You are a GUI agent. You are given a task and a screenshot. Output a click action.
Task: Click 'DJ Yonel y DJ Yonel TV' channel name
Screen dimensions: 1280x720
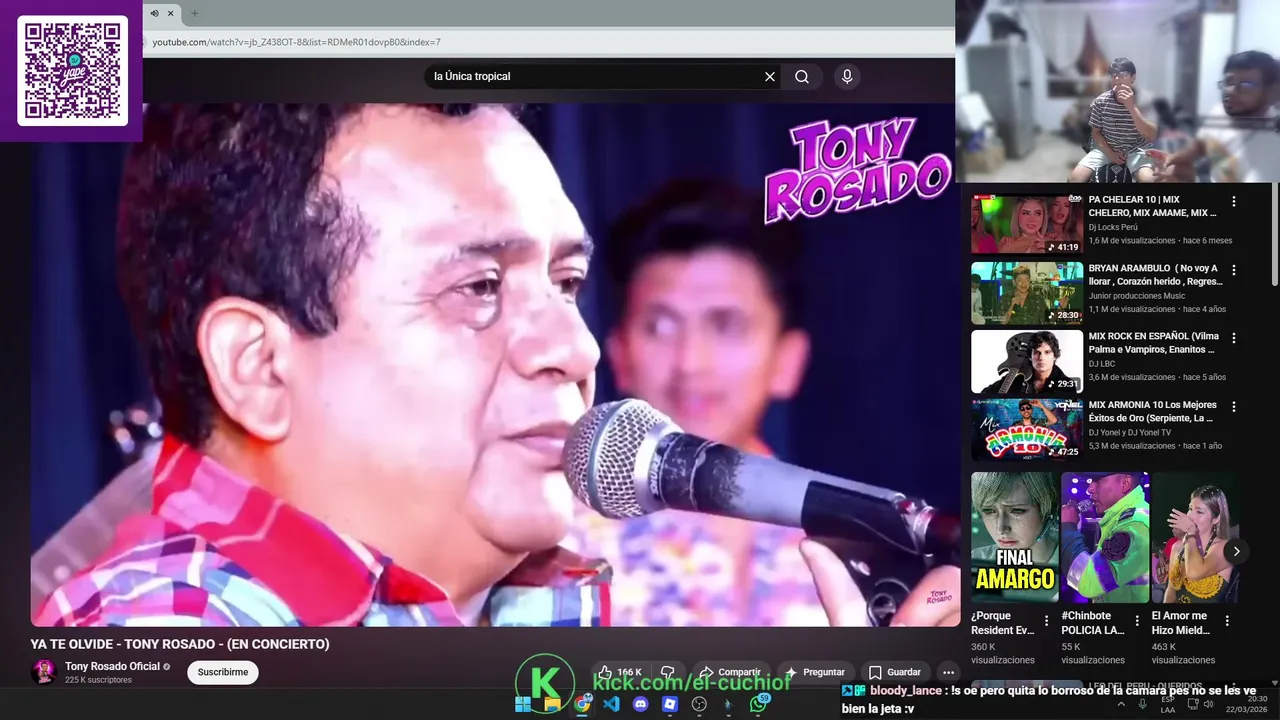tap(1130, 433)
